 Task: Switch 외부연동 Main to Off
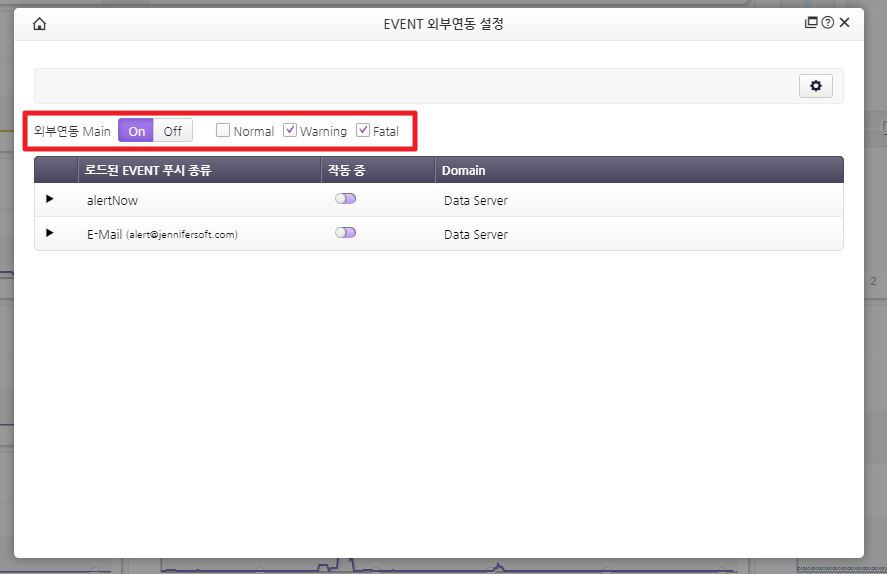(x=173, y=131)
